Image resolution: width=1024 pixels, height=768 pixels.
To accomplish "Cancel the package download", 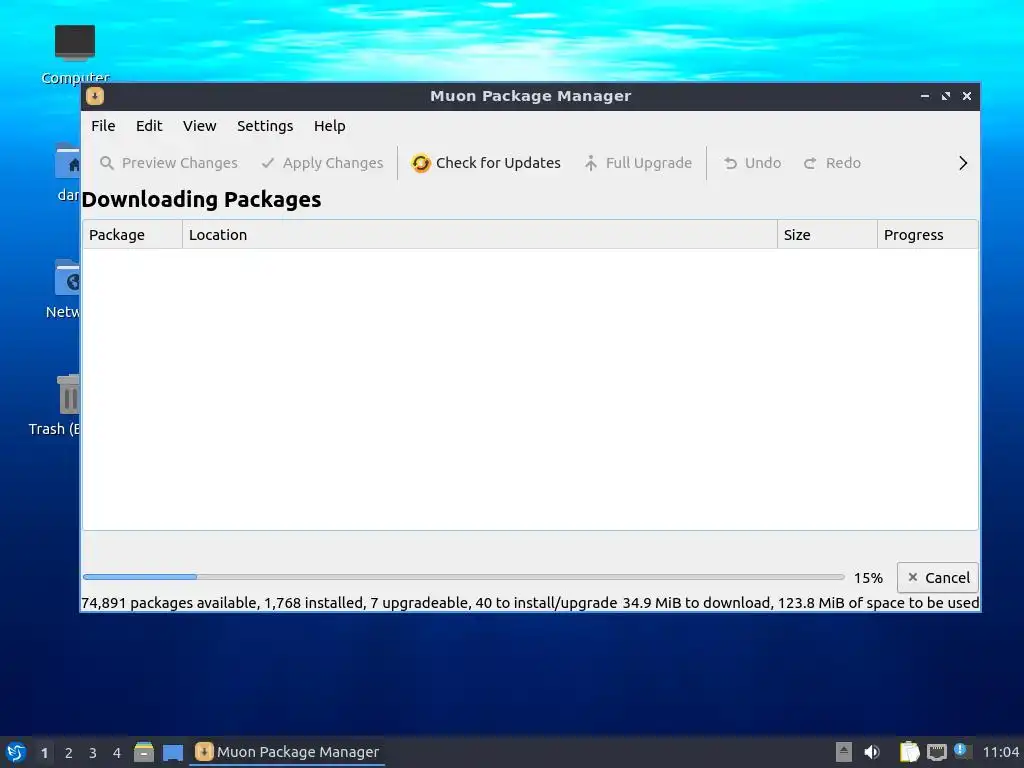I will point(938,578).
